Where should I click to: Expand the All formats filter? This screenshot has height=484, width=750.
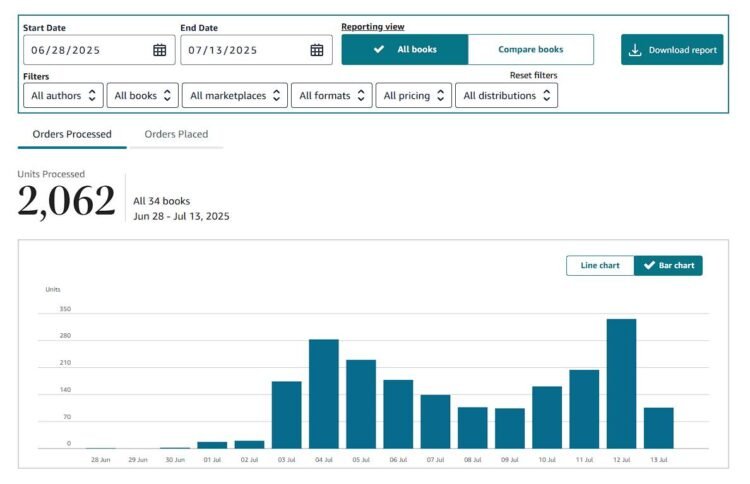click(x=331, y=96)
